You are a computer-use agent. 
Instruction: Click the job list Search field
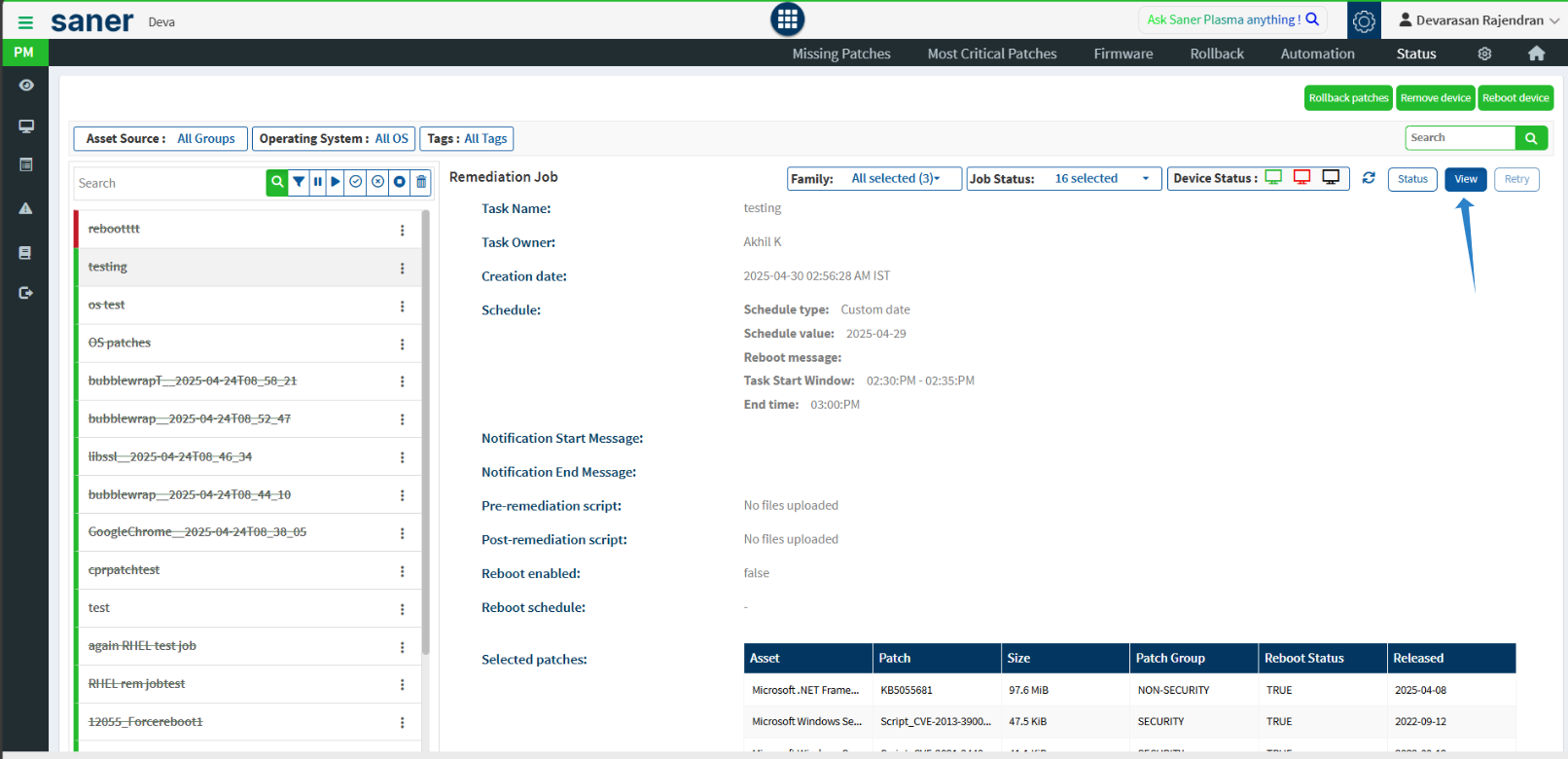pos(170,183)
